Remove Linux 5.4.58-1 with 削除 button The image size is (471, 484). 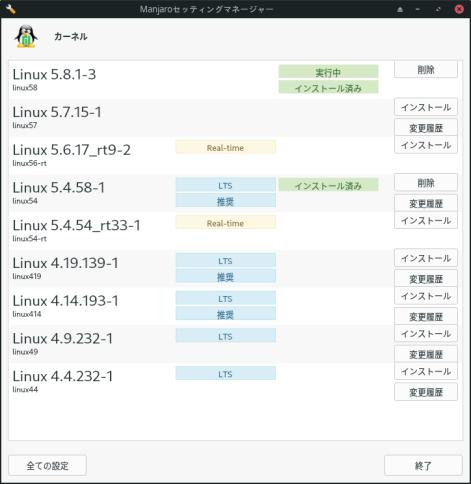[426, 183]
